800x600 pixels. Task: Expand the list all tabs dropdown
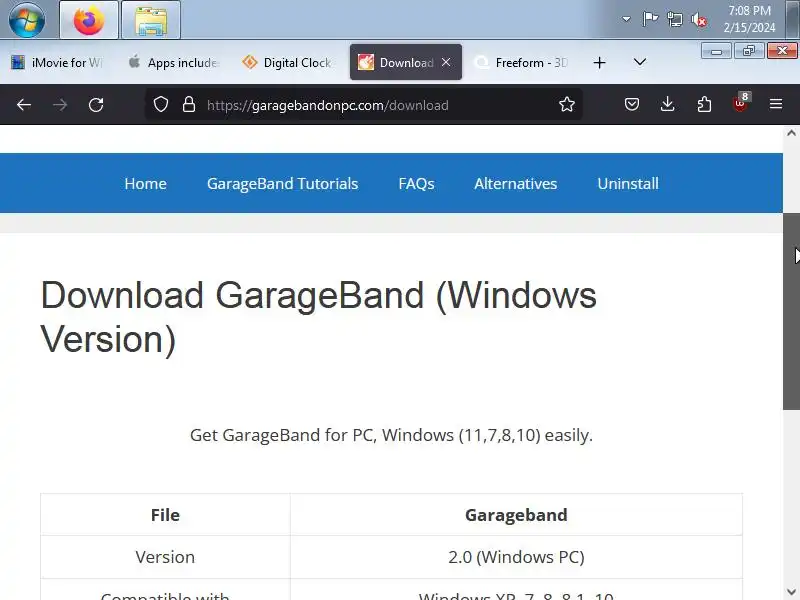pyautogui.click(x=640, y=62)
